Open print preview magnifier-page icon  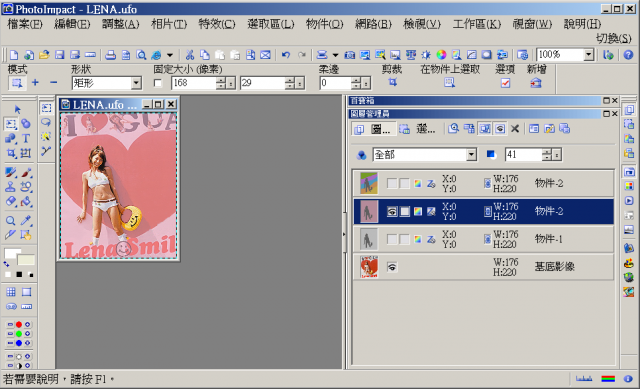tap(141, 55)
